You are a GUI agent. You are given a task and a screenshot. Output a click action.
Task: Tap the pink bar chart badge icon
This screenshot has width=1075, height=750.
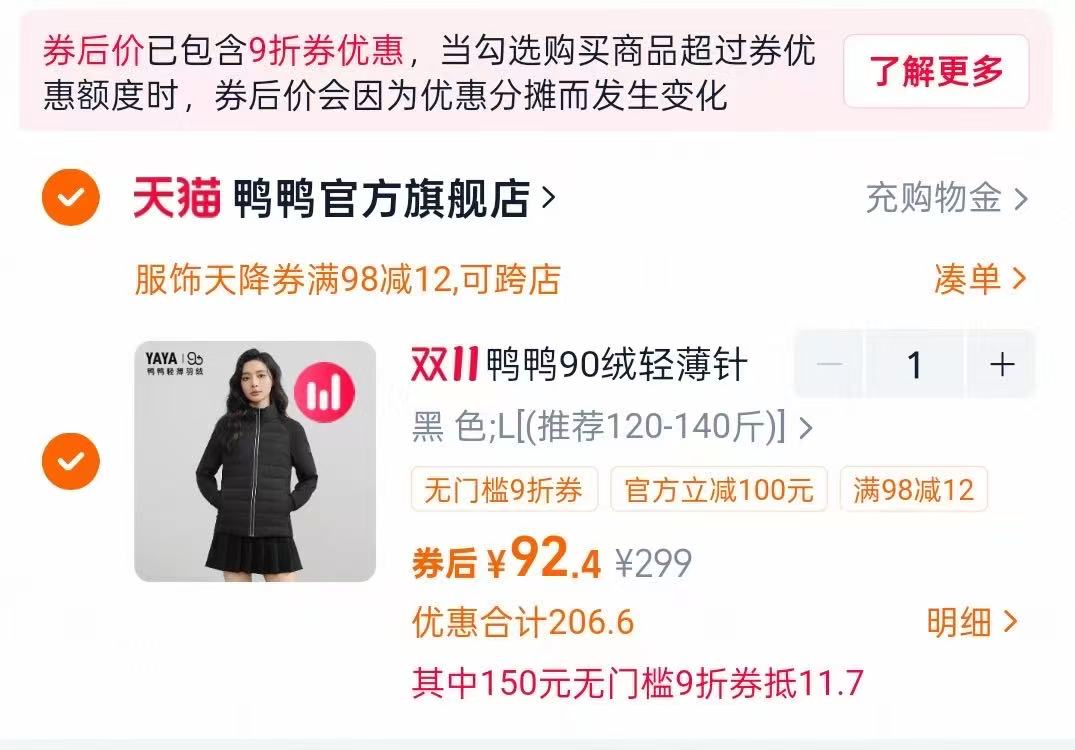[324, 393]
